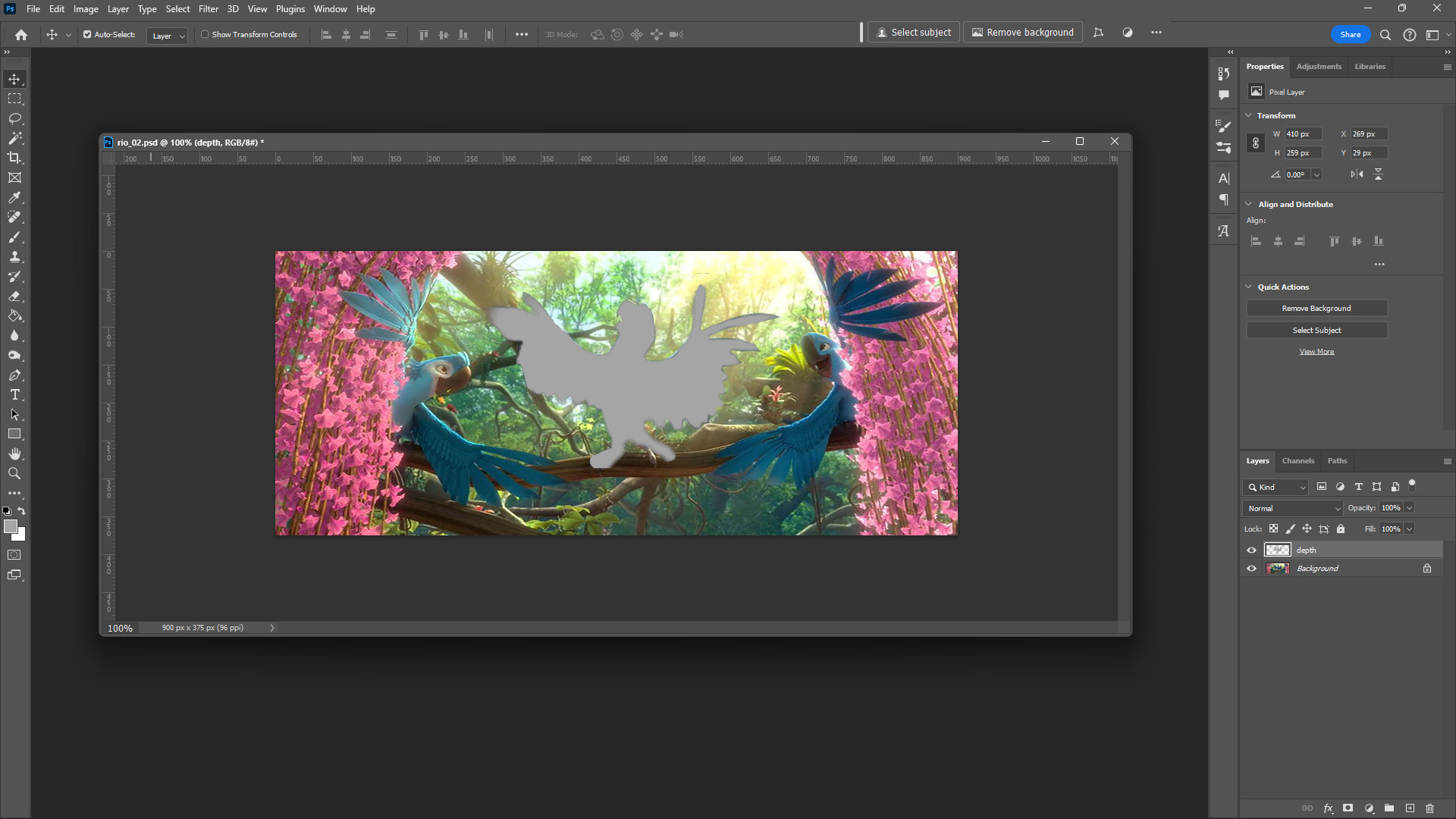Open the Normal blend mode dropdown
Image resolution: width=1456 pixels, height=819 pixels.
click(1293, 509)
